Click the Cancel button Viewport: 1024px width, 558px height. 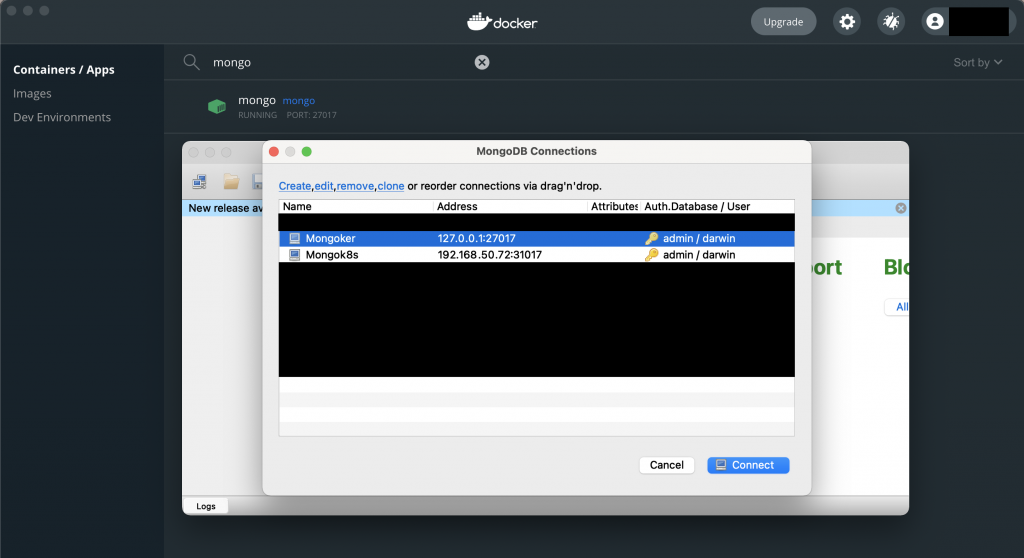point(666,465)
